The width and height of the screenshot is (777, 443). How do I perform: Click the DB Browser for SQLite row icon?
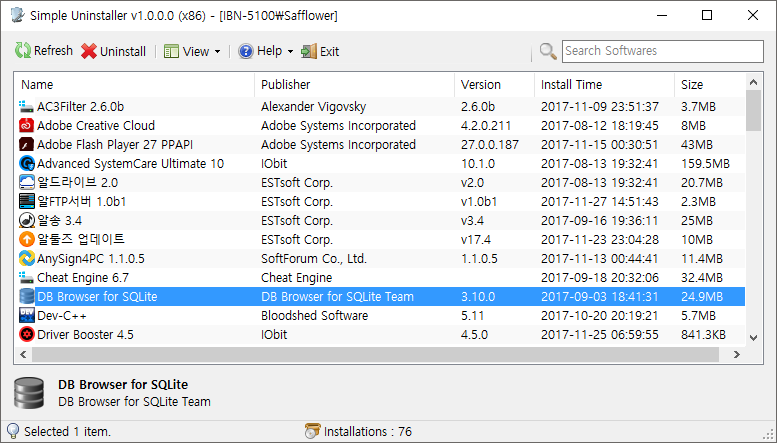tap(26, 296)
